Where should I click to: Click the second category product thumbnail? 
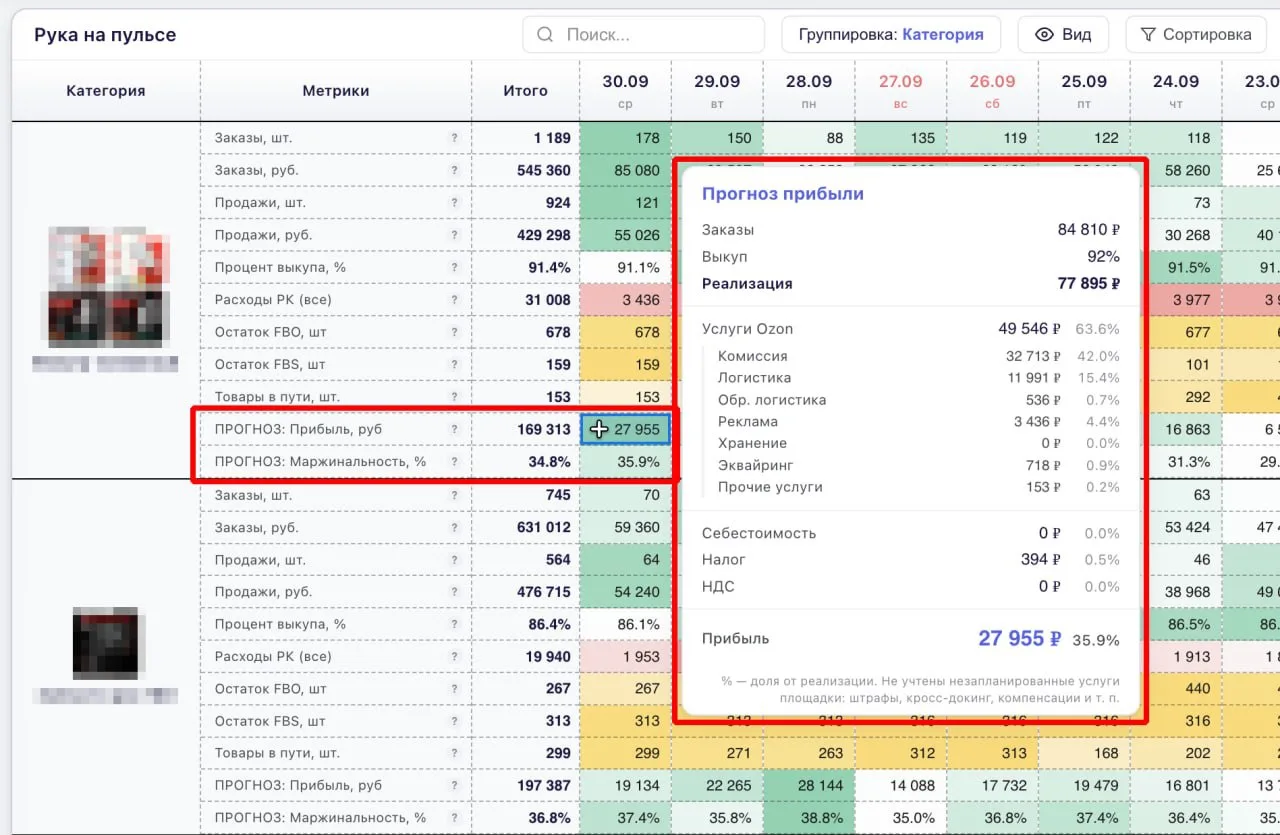pyautogui.click(x=106, y=642)
